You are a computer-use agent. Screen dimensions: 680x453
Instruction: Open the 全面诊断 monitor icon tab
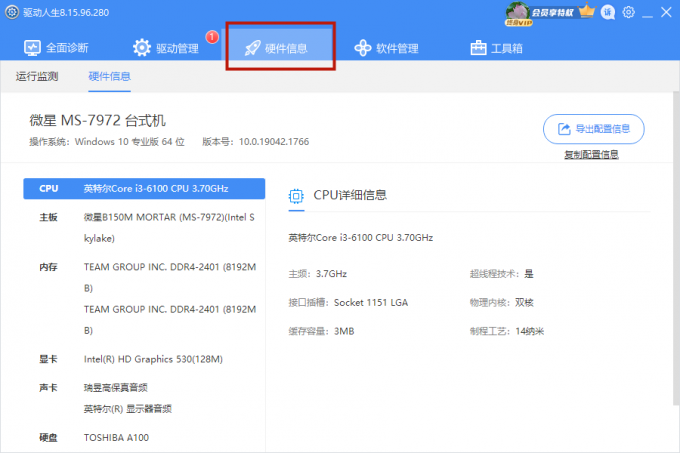pyautogui.click(x=32, y=48)
